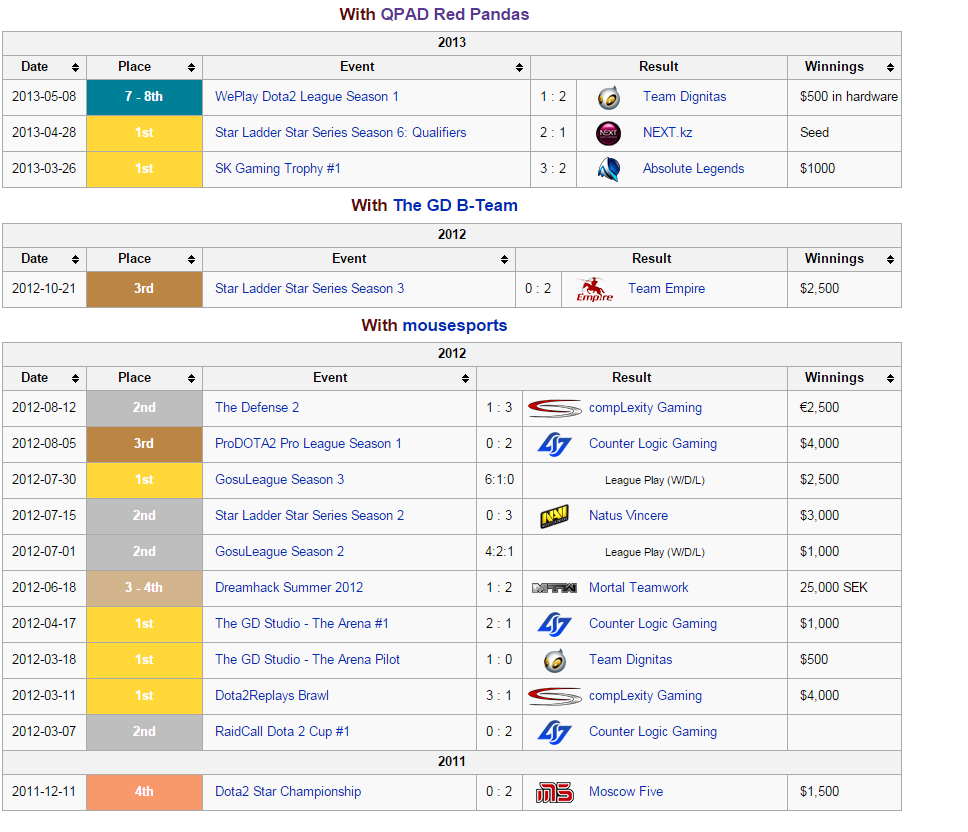968x832 pixels.
Task: Open GosuLeague Season 3 link
Action: click(x=280, y=480)
